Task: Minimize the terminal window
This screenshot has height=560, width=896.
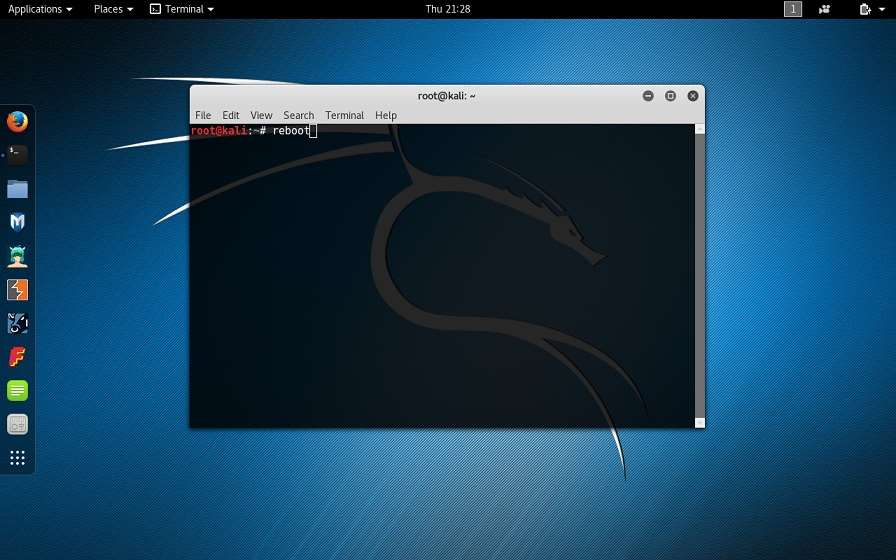Action: (x=648, y=96)
